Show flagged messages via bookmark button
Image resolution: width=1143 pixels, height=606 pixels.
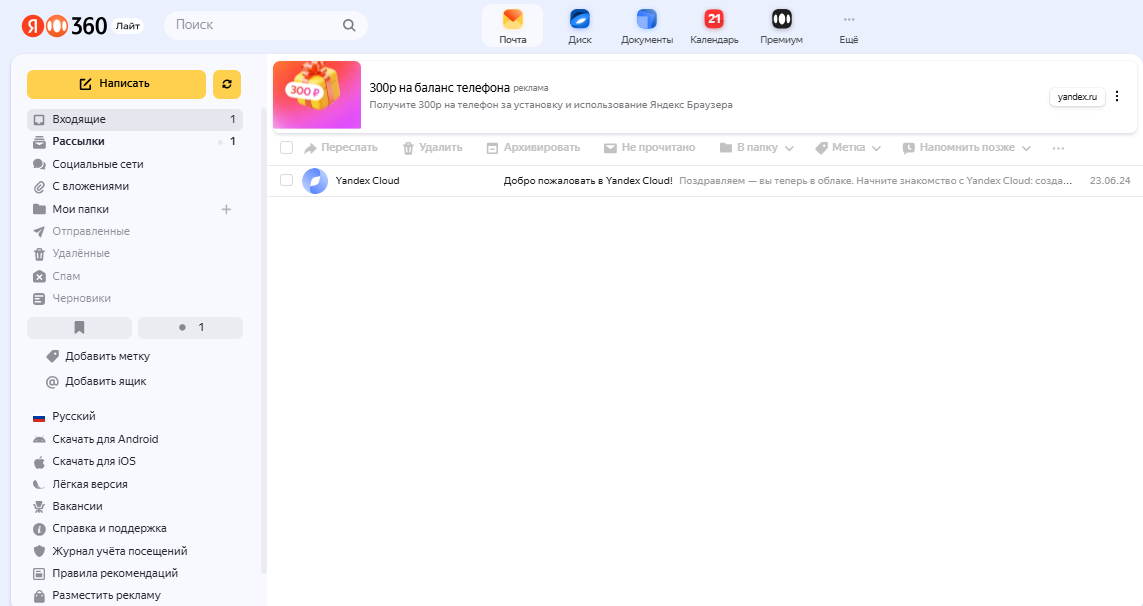point(79,327)
